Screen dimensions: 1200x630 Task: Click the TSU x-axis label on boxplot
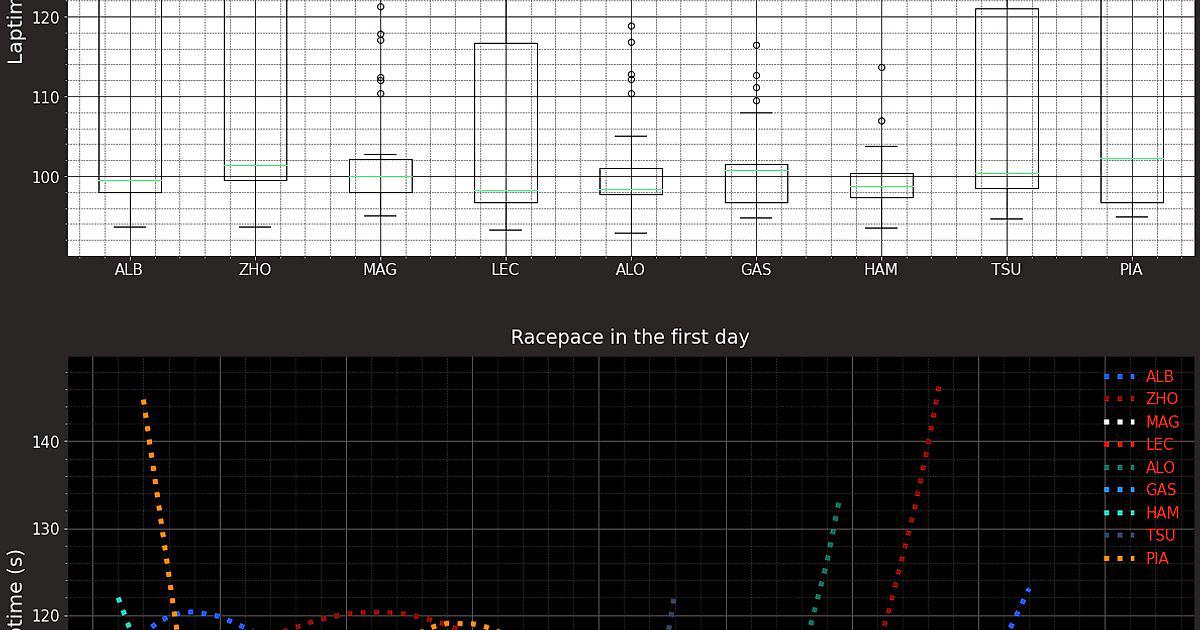pos(1006,270)
